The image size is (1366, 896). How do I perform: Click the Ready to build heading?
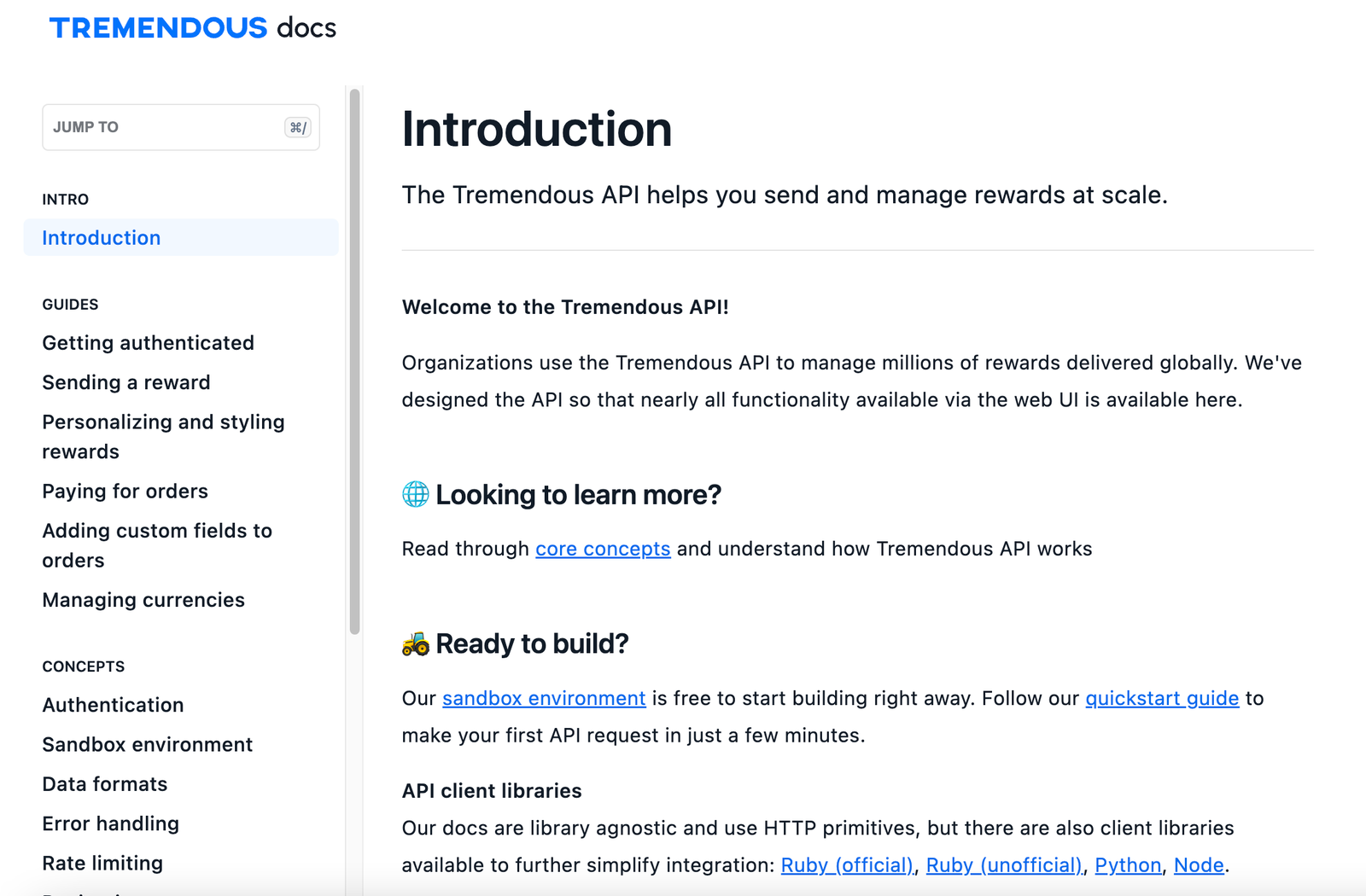pyautogui.click(x=532, y=643)
